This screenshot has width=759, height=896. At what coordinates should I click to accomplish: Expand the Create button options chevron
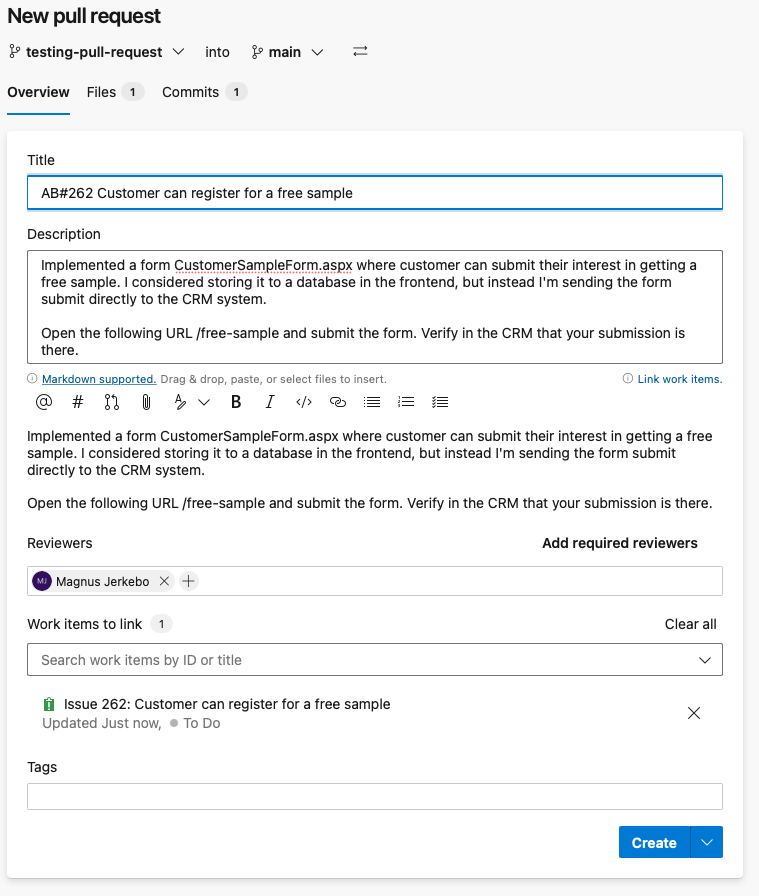[707, 842]
